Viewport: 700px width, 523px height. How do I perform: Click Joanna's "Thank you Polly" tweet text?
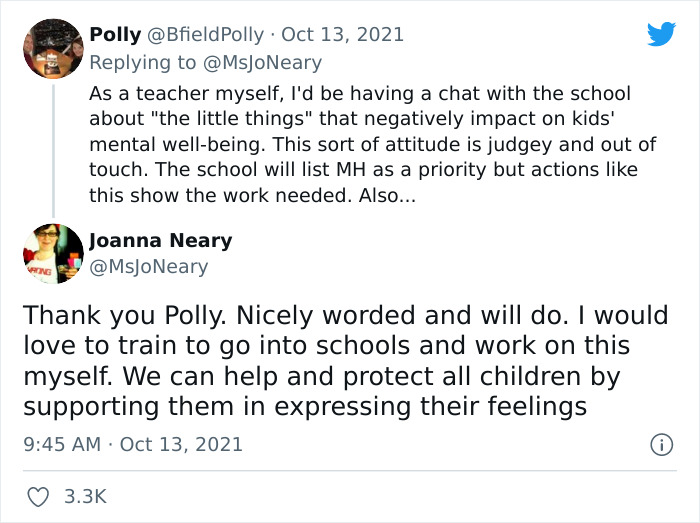(345, 361)
